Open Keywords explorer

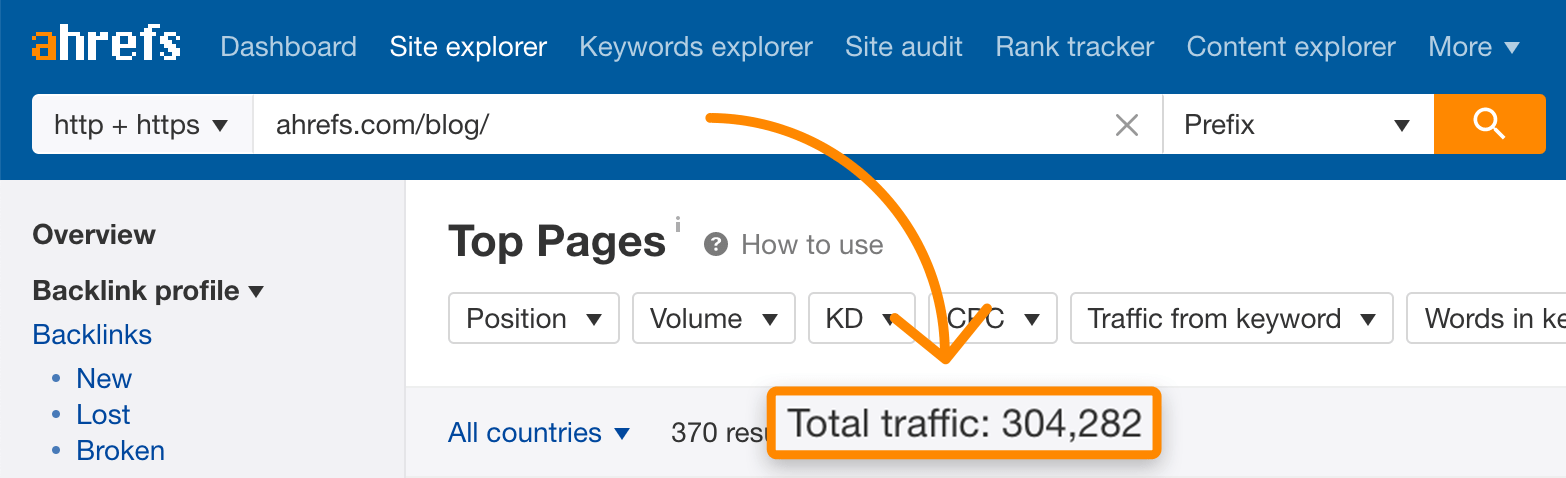point(696,47)
